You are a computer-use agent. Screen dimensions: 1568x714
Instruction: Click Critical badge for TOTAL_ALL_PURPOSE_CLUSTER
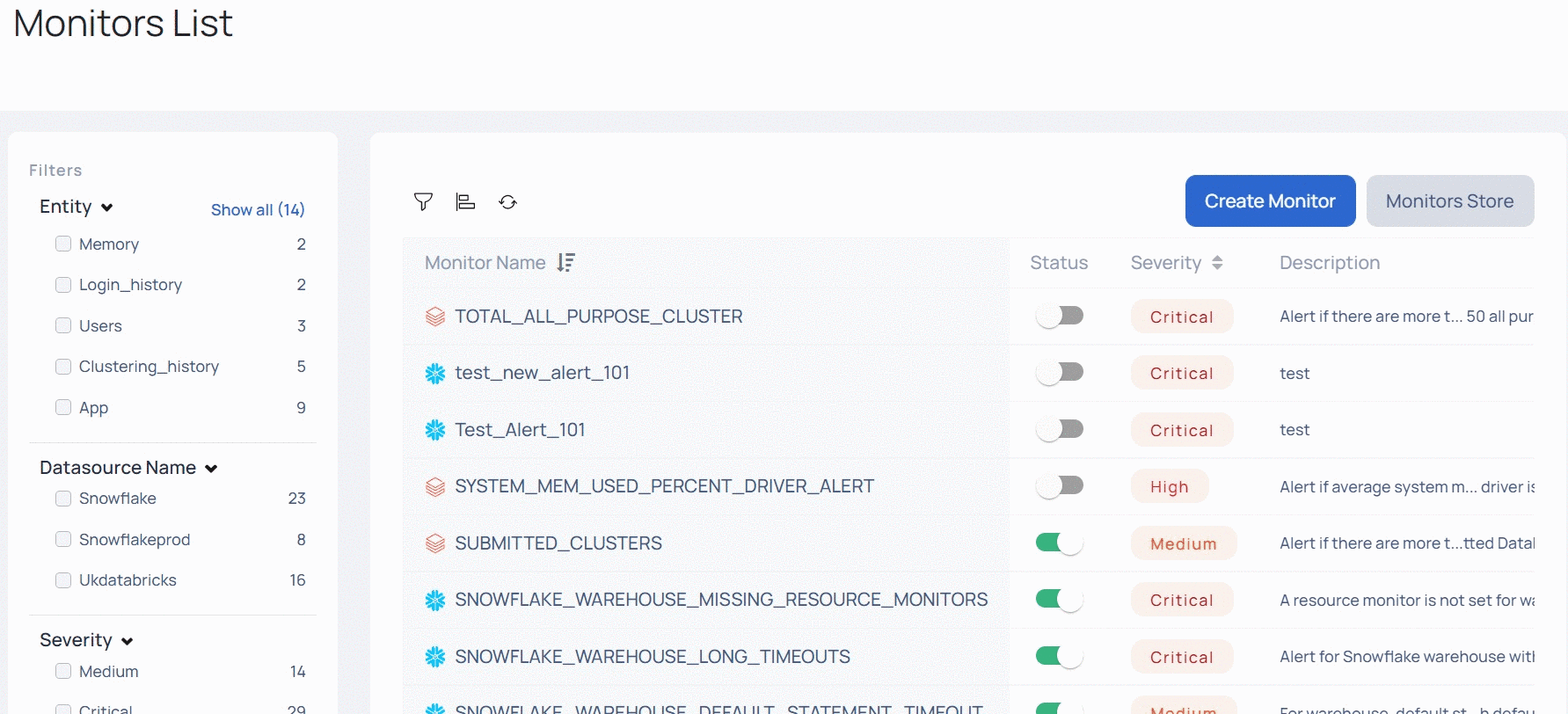click(x=1182, y=317)
